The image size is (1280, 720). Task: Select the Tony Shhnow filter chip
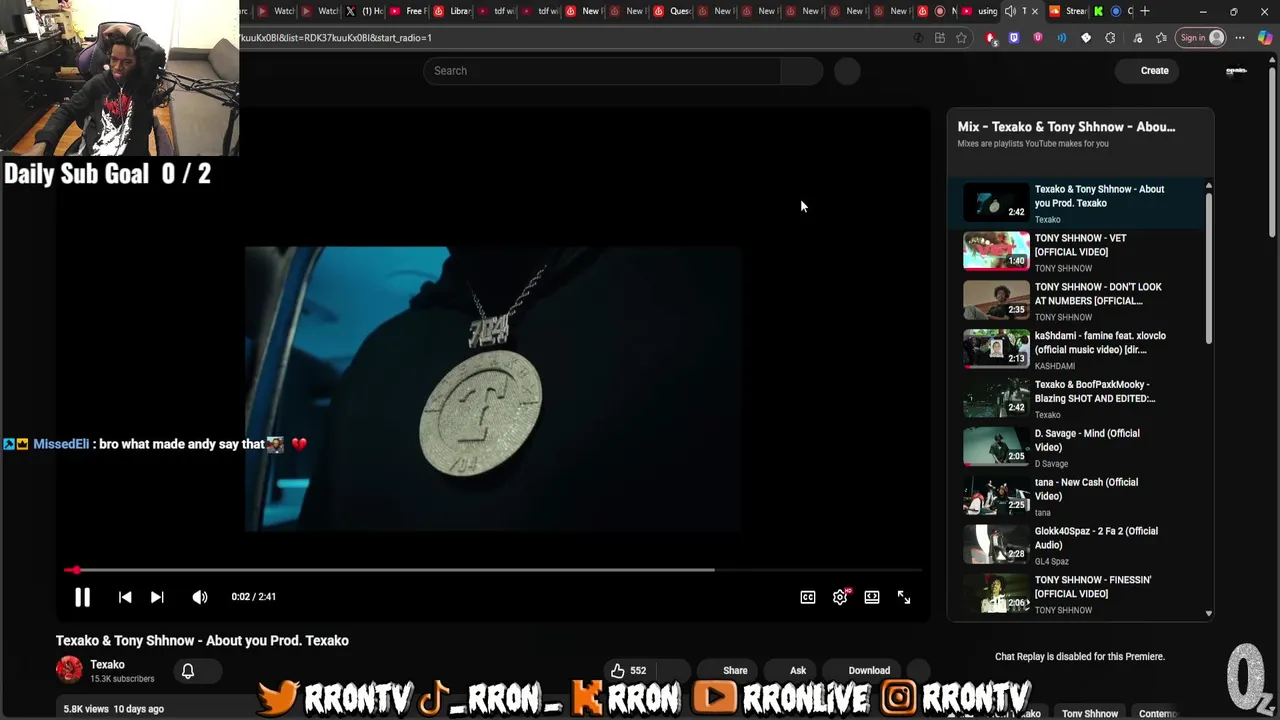click(1090, 713)
